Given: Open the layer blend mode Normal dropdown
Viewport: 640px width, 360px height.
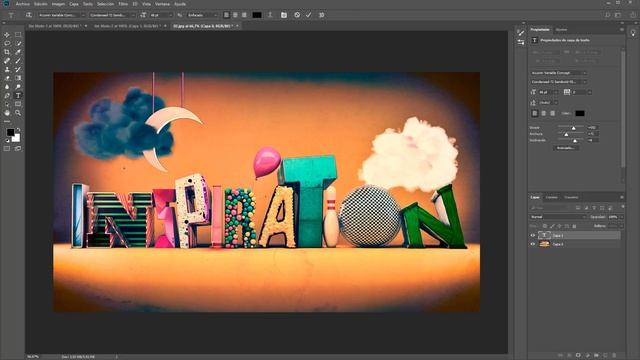Looking at the screenshot, I should (x=558, y=217).
